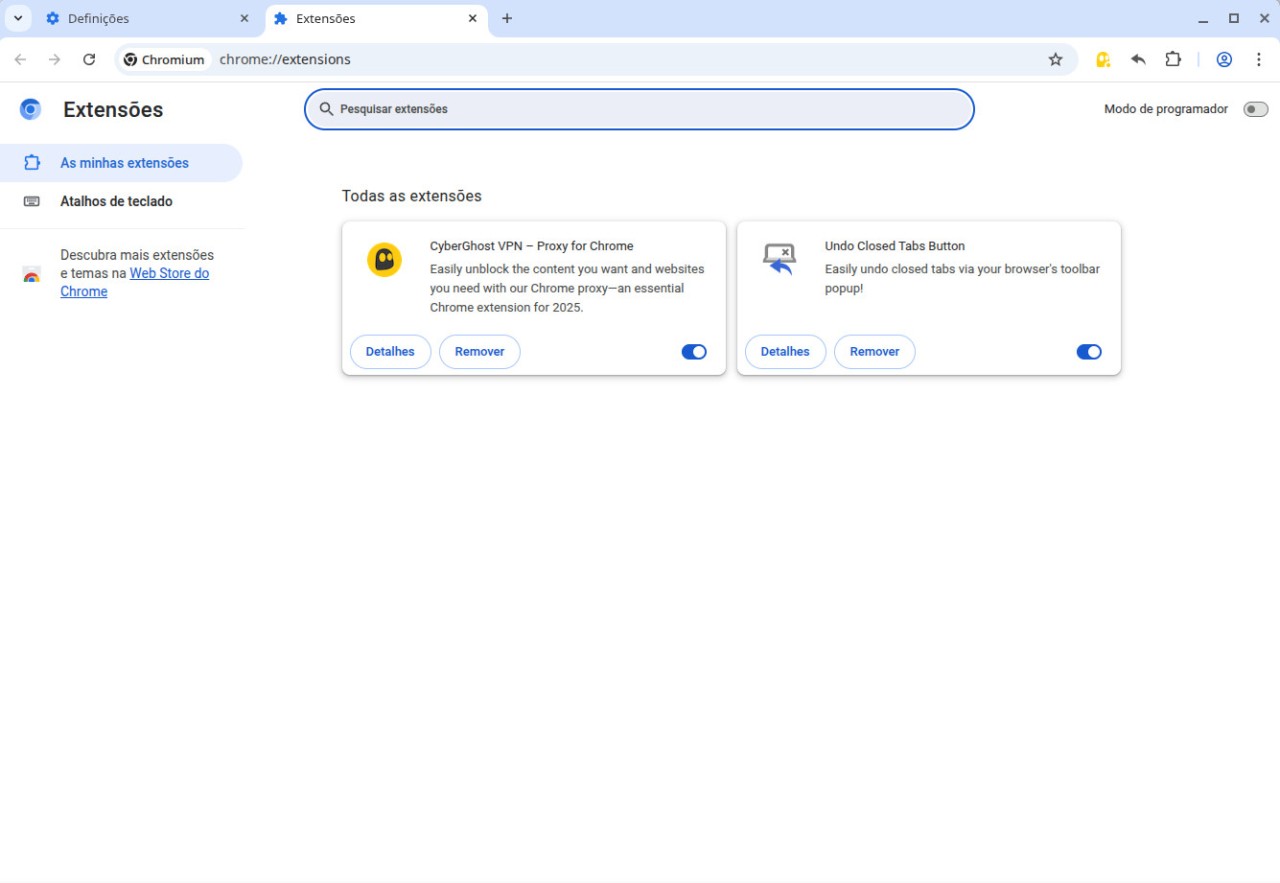1280x883 pixels.
Task: Click the CyberGhost ghost logo in the extension card
Action: point(384,260)
